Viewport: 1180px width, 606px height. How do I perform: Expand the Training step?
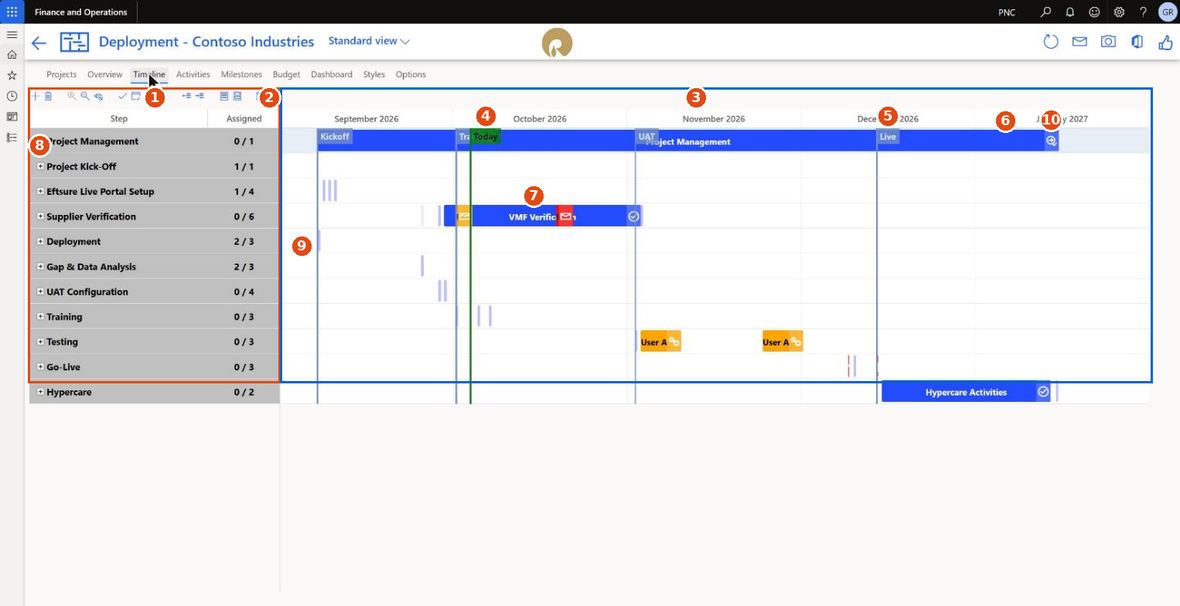coord(41,317)
